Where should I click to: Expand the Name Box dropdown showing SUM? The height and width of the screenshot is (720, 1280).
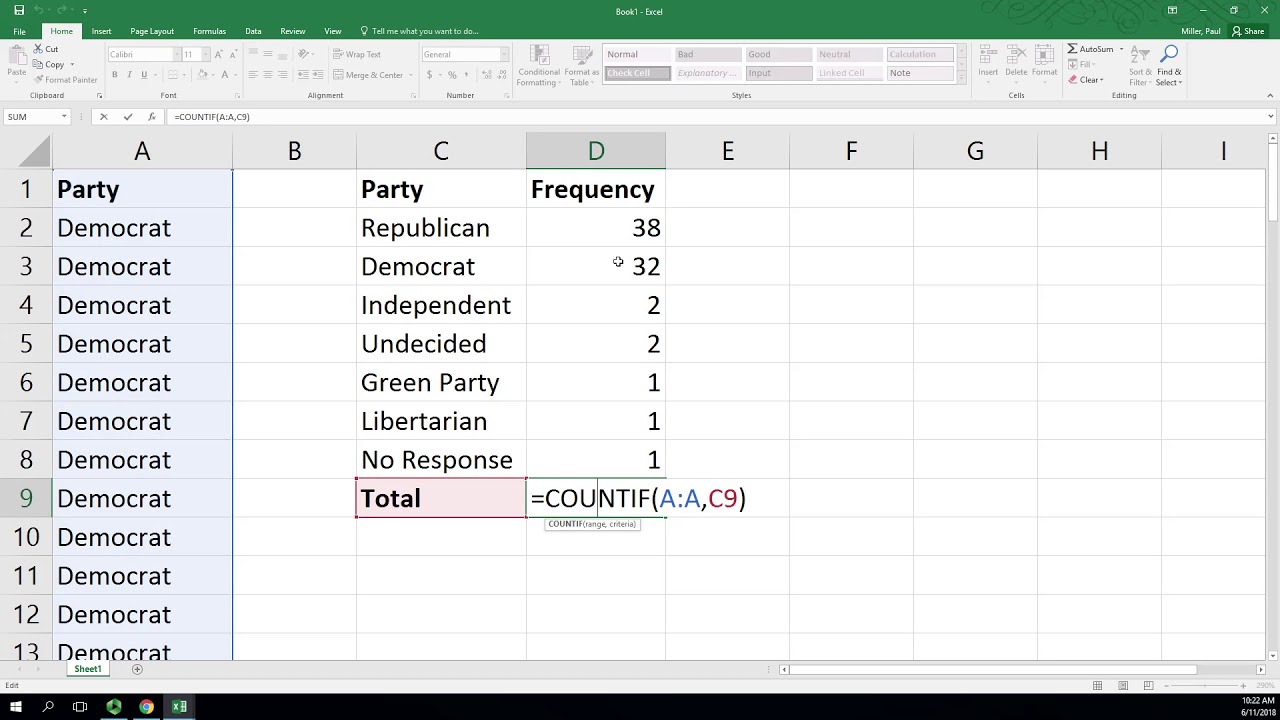(64, 117)
